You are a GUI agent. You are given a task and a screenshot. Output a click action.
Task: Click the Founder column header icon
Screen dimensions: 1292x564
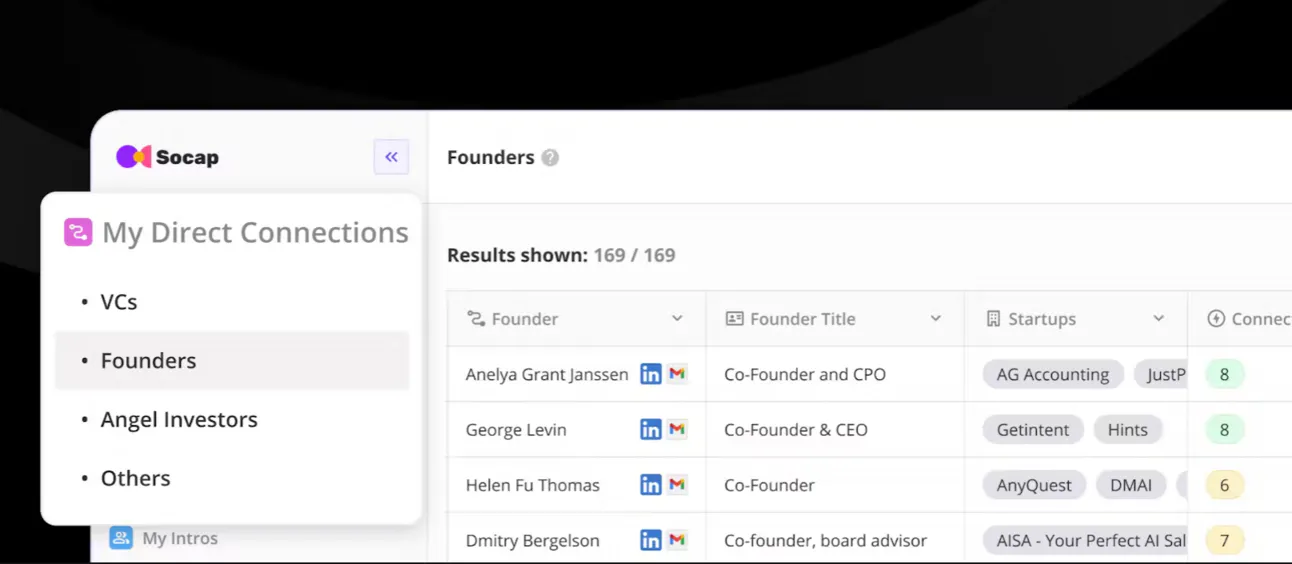[x=476, y=319]
